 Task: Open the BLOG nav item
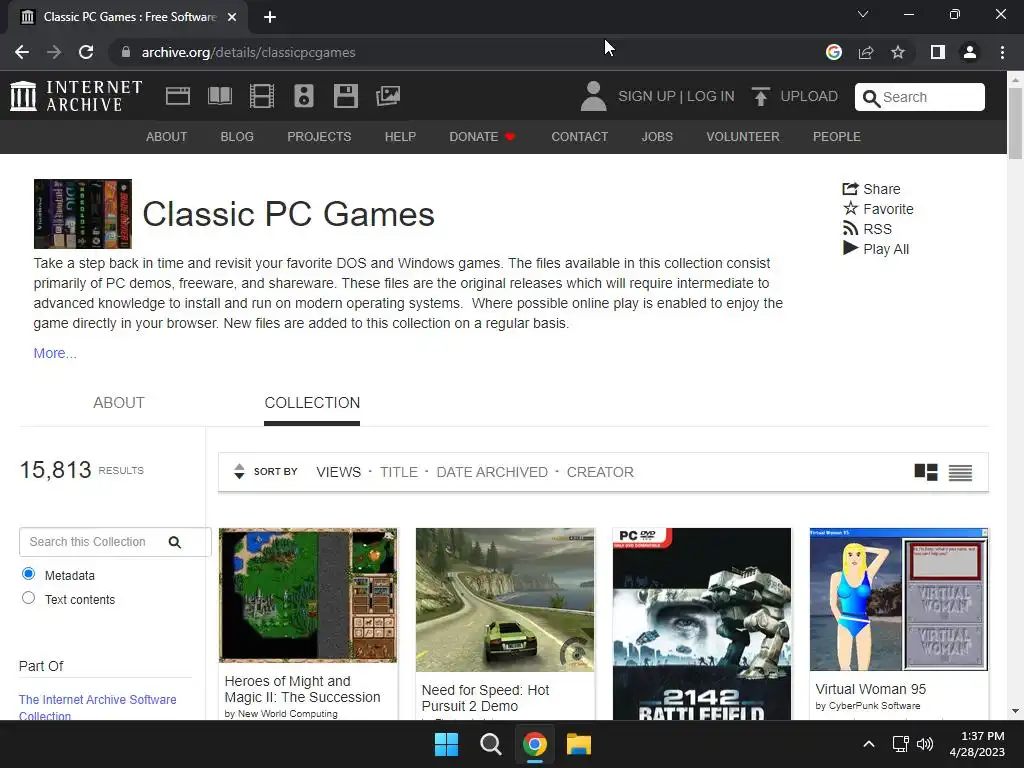point(237,136)
